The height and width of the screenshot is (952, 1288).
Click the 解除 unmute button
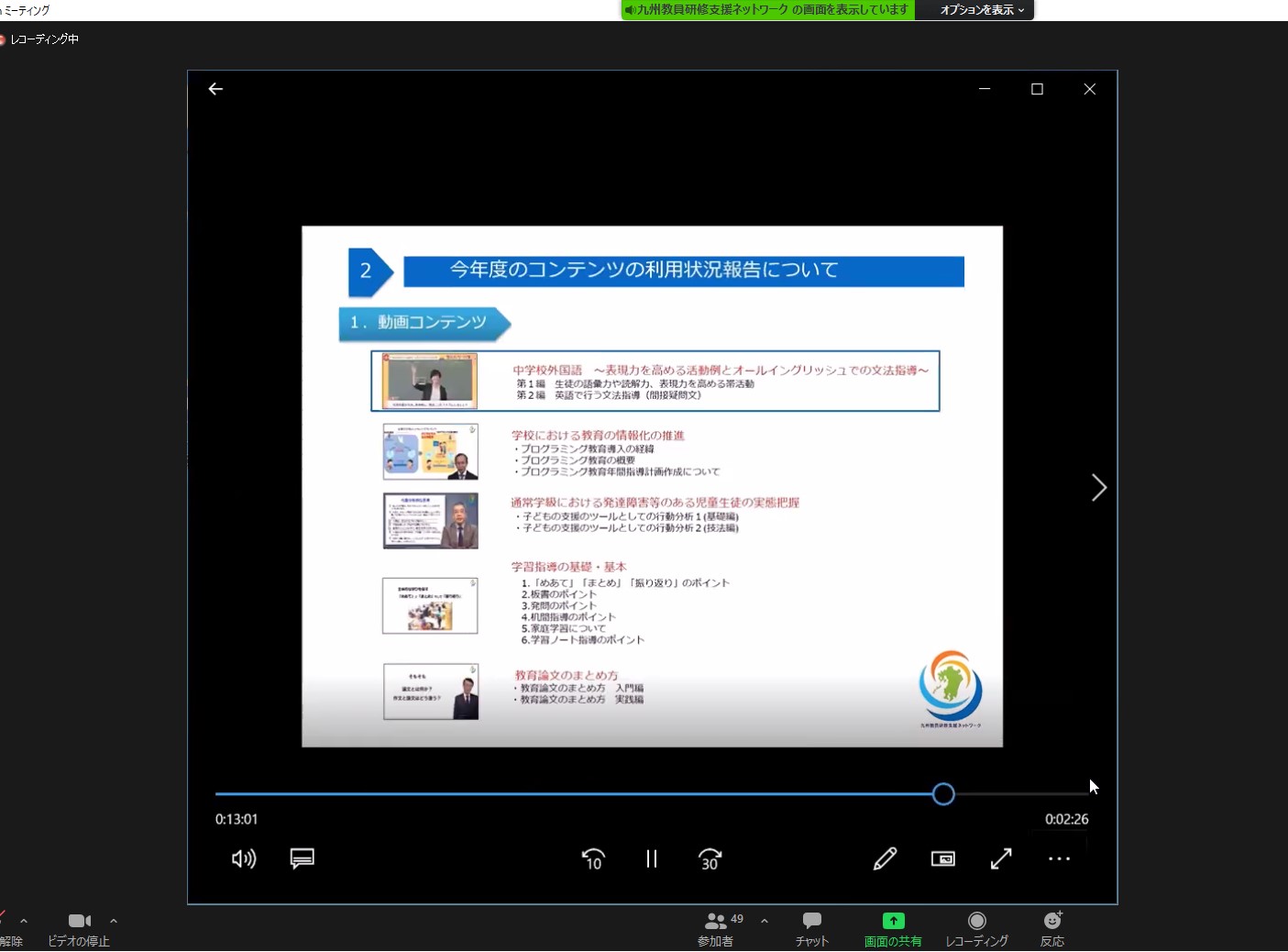tap(10, 929)
